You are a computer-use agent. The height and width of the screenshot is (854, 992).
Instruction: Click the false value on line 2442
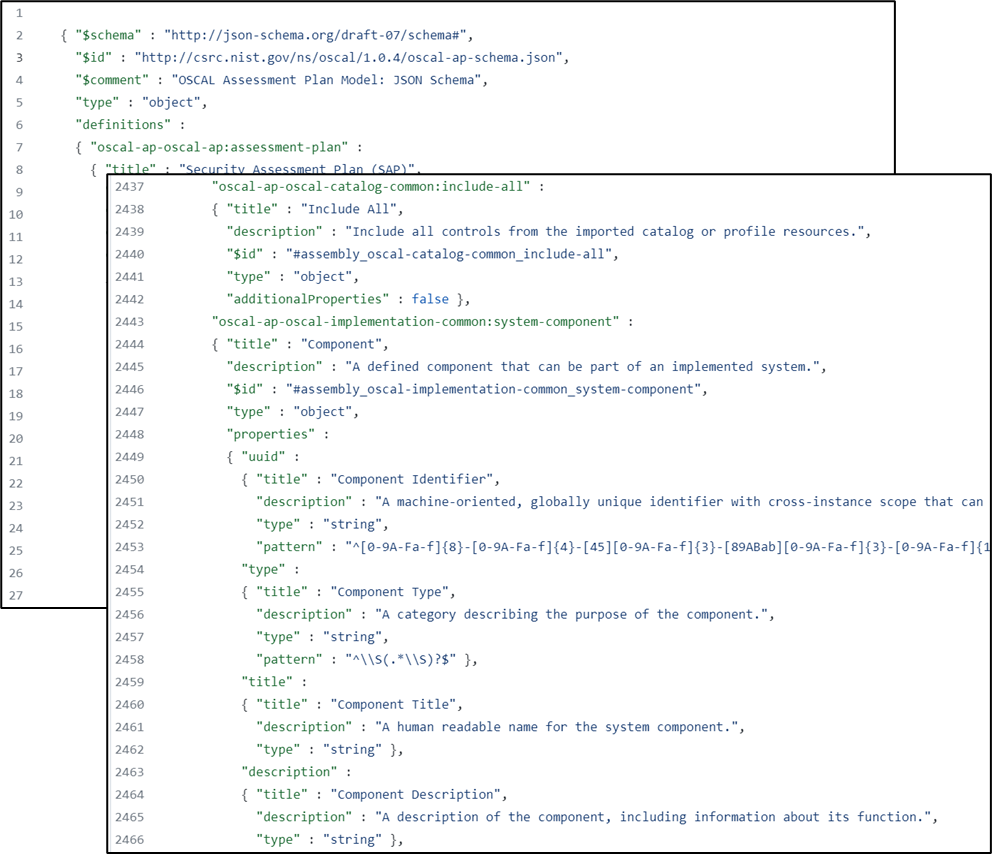tap(430, 299)
